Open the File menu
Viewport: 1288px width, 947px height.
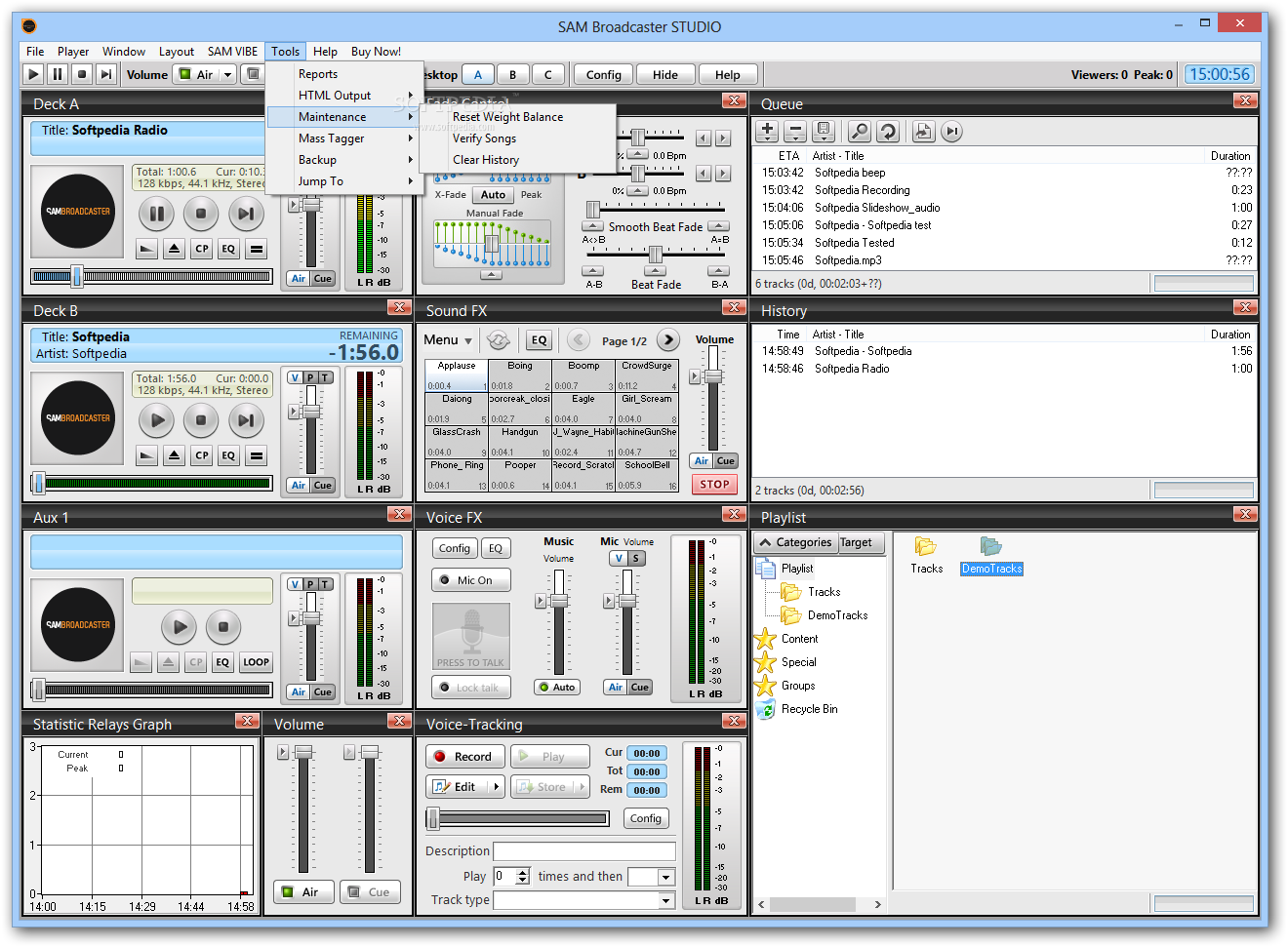[35, 52]
